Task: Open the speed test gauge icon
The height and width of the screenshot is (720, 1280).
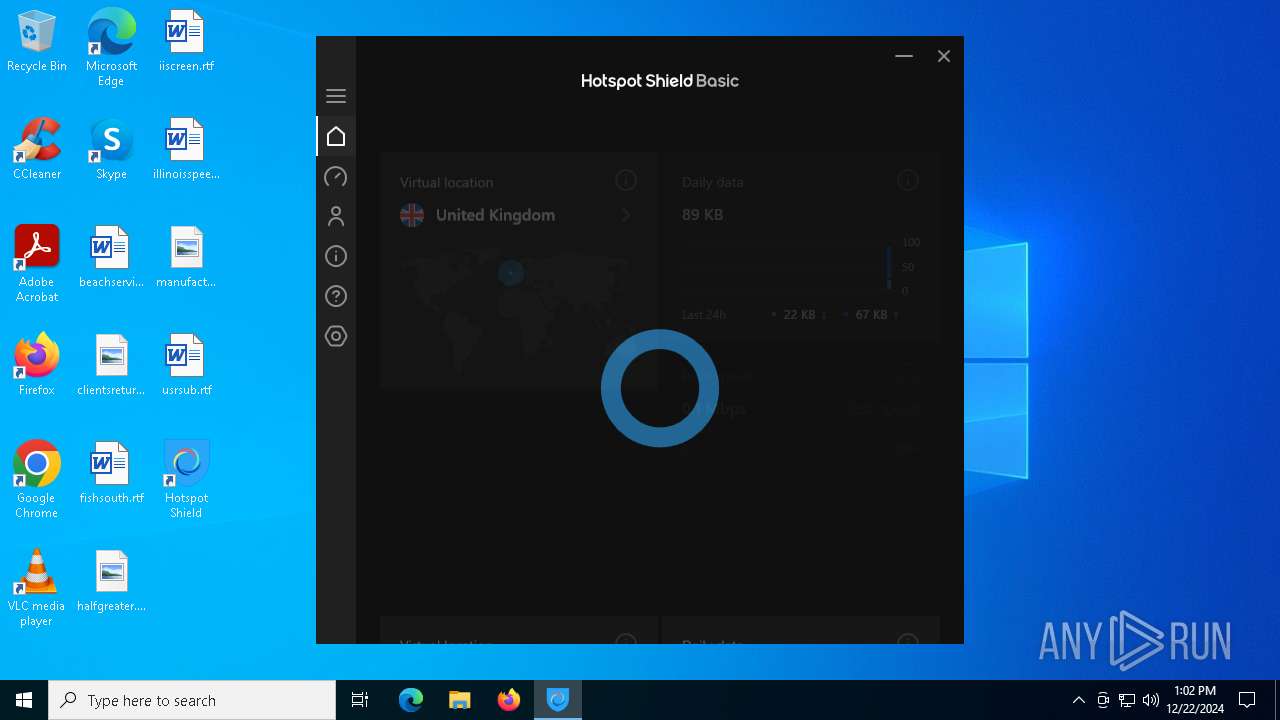Action: tap(336, 177)
